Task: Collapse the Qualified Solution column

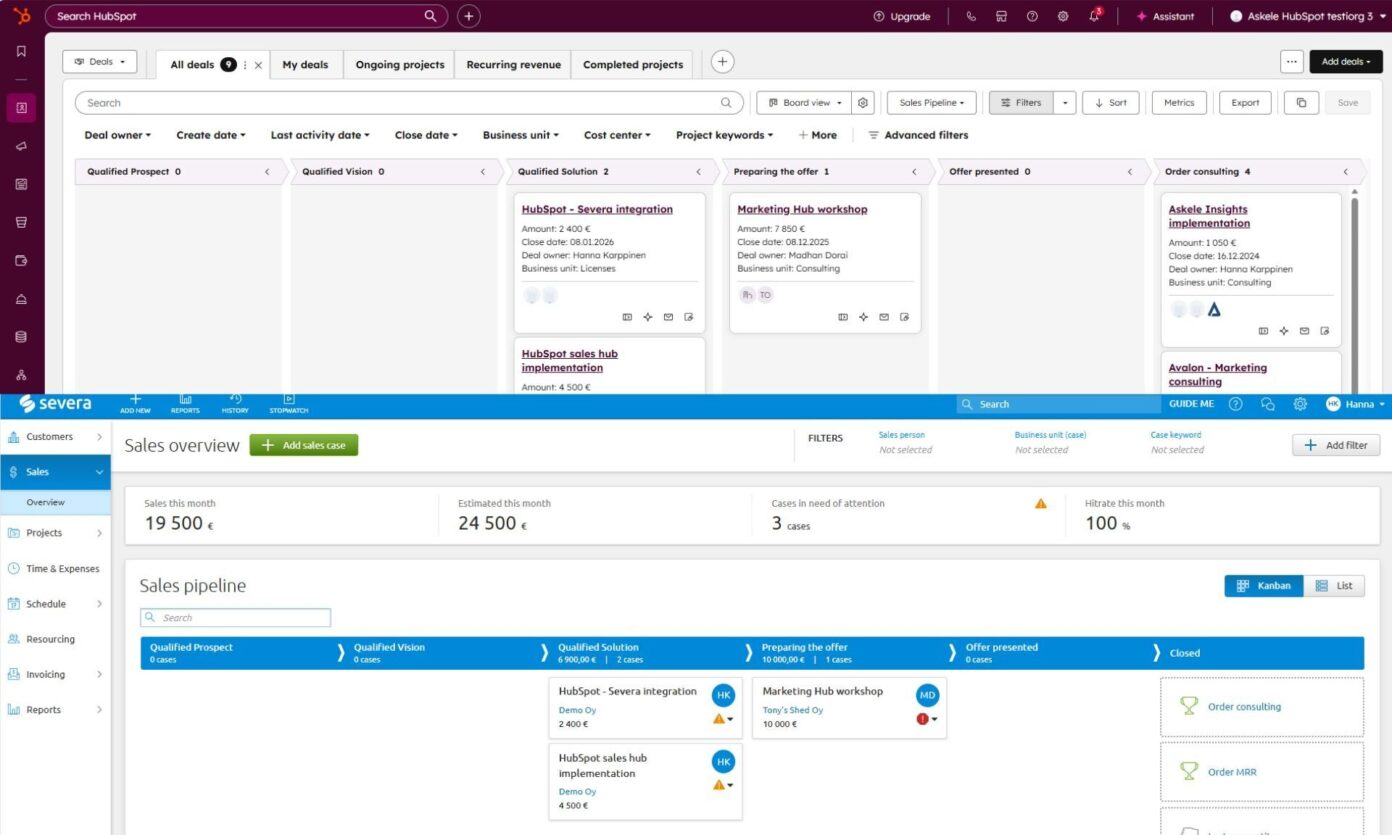Action: [x=698, y=172]
